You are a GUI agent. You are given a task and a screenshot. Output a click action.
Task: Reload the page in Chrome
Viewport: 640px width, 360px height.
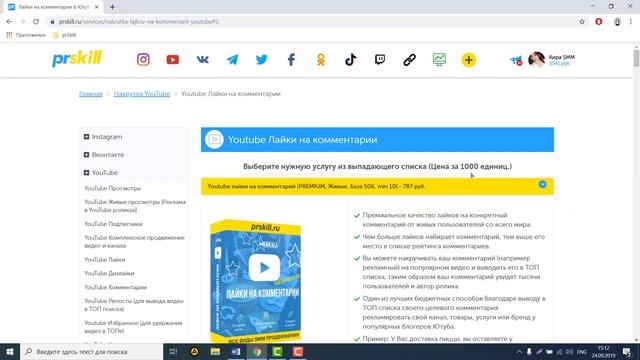click(x=36, y=22)
